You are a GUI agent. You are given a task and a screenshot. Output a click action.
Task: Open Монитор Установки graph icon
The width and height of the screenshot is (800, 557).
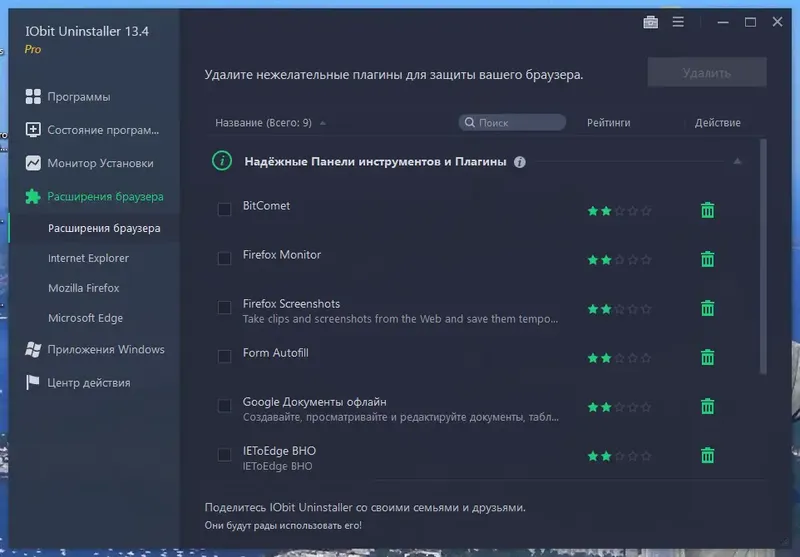pyautogui.click(x=33, y=163)
